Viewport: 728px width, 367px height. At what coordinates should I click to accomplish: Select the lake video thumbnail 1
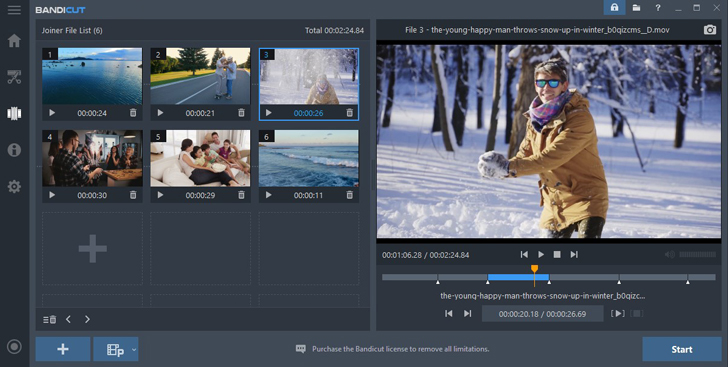click(92, 76)
